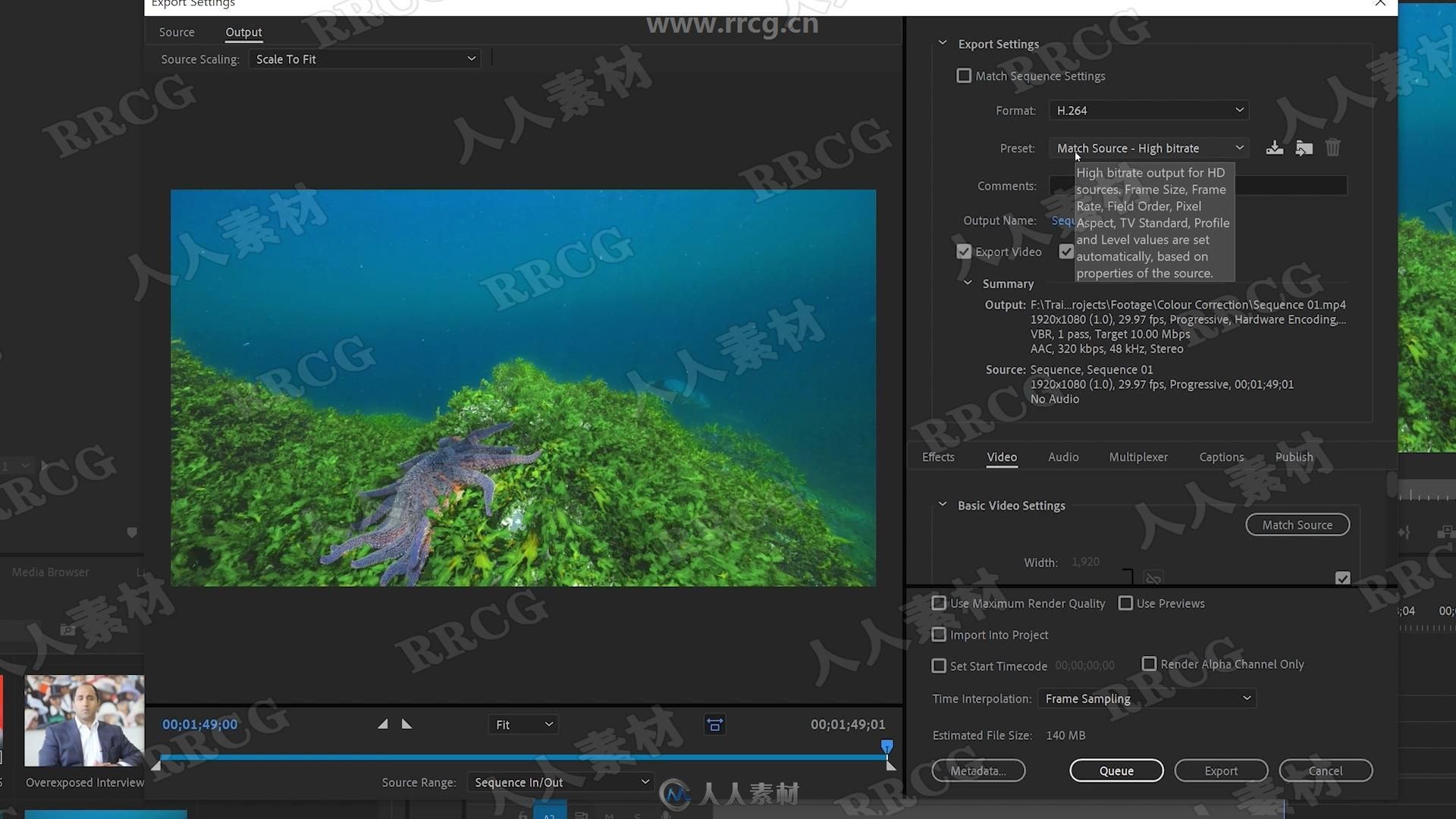This screenshot has height=819, width=1456.
Task: Toggle Import Into Project checkbox
Action: [939, 634]
